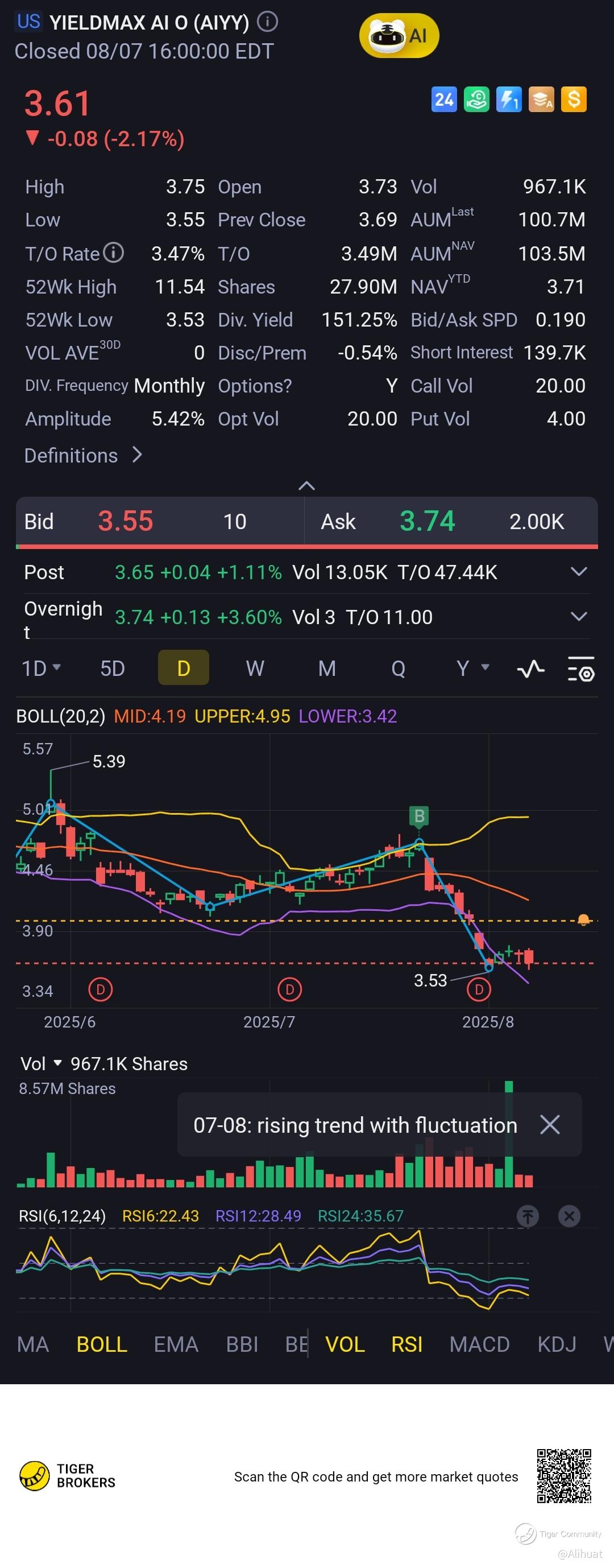Tap the orange price alert bell
The image size is (614, 1568).
point(583,920)
